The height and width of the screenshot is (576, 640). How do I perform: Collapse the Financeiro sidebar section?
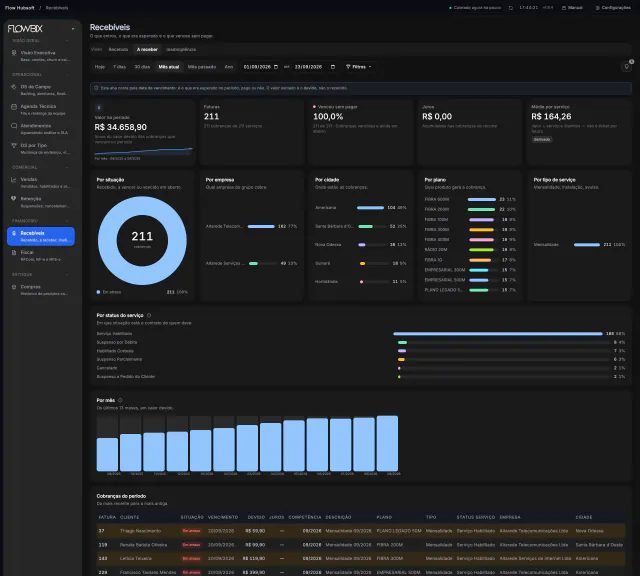coord(67,221)
